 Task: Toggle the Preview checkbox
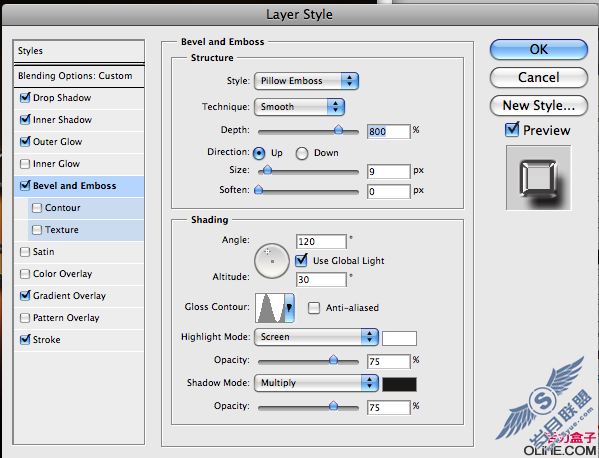click(512, 130)
